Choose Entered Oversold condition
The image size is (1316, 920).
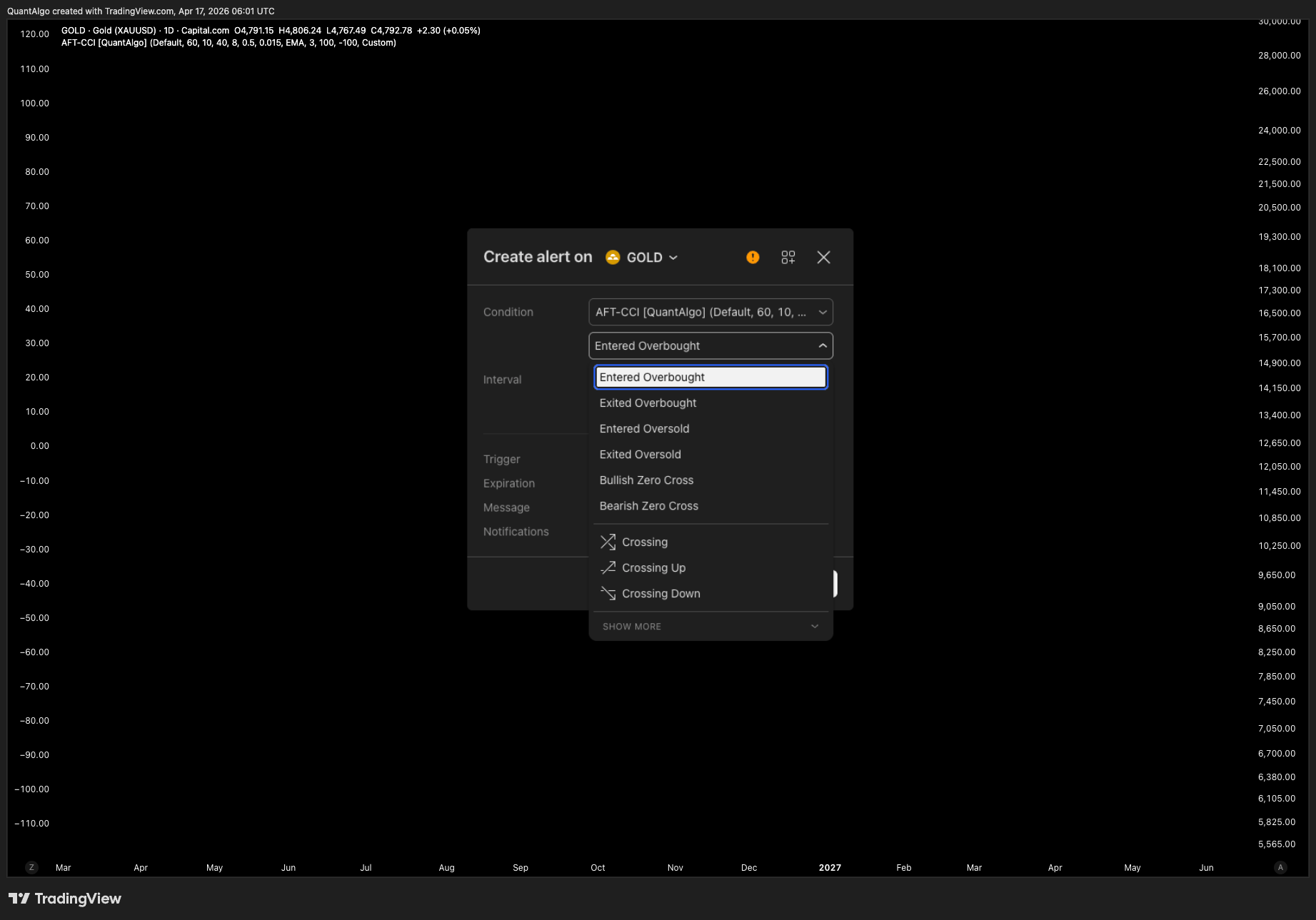coord(710,428)
